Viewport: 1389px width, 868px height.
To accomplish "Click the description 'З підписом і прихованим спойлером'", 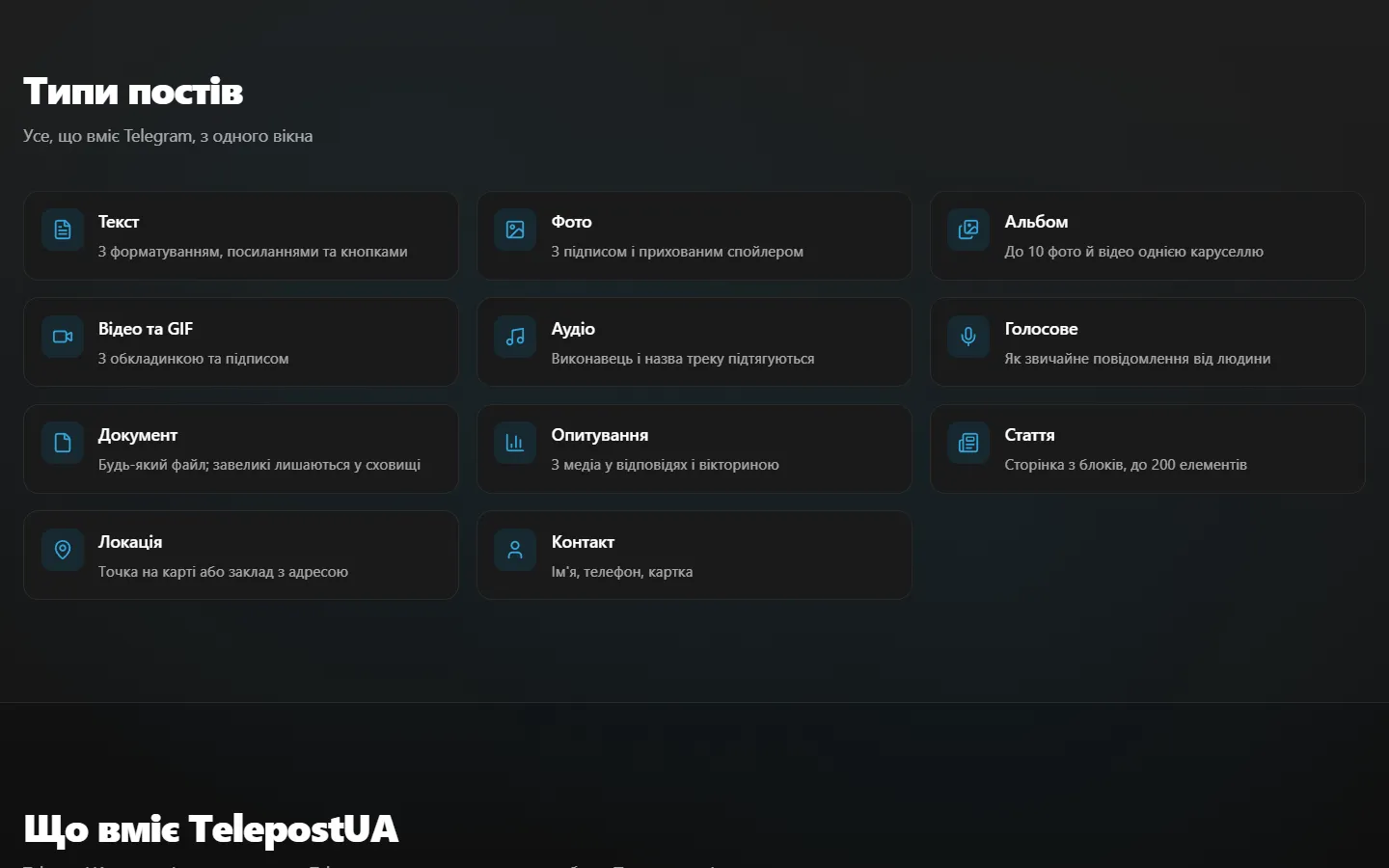I will pos(677,252).
